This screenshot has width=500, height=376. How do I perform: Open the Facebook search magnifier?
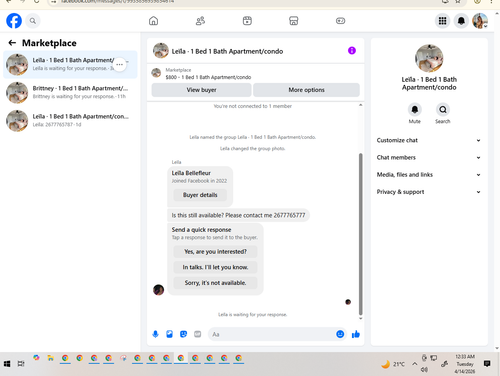coord(33,21)
